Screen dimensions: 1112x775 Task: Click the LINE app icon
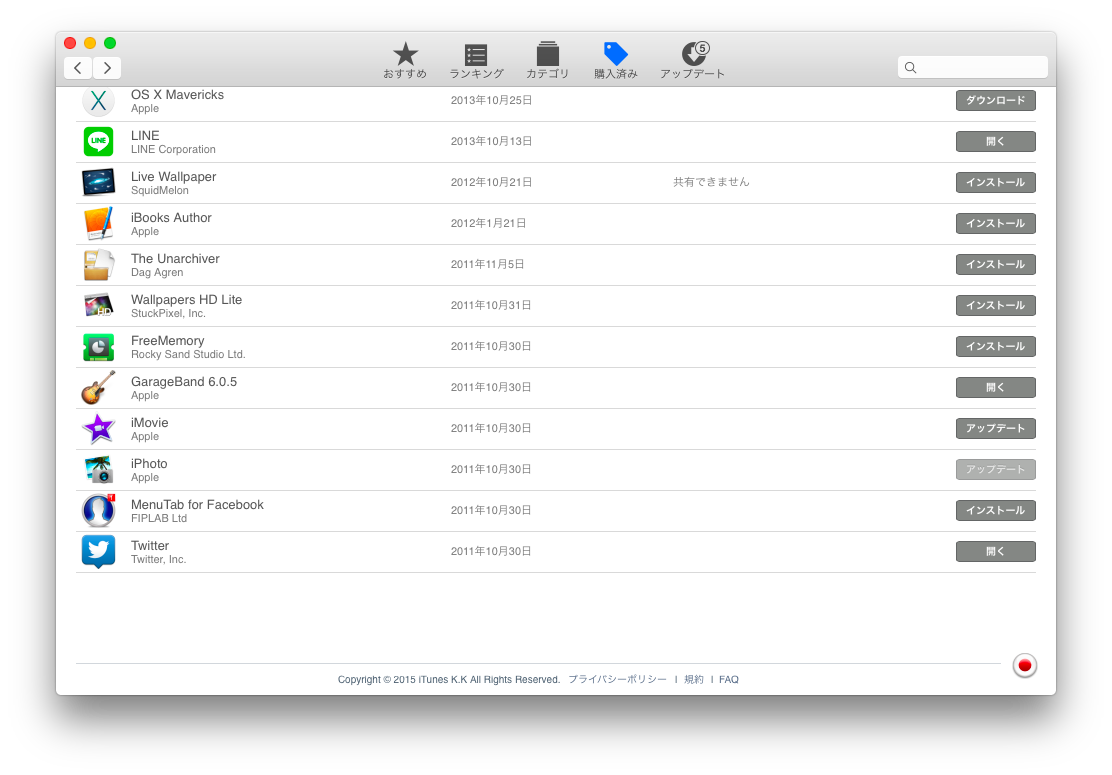point(99,141)
